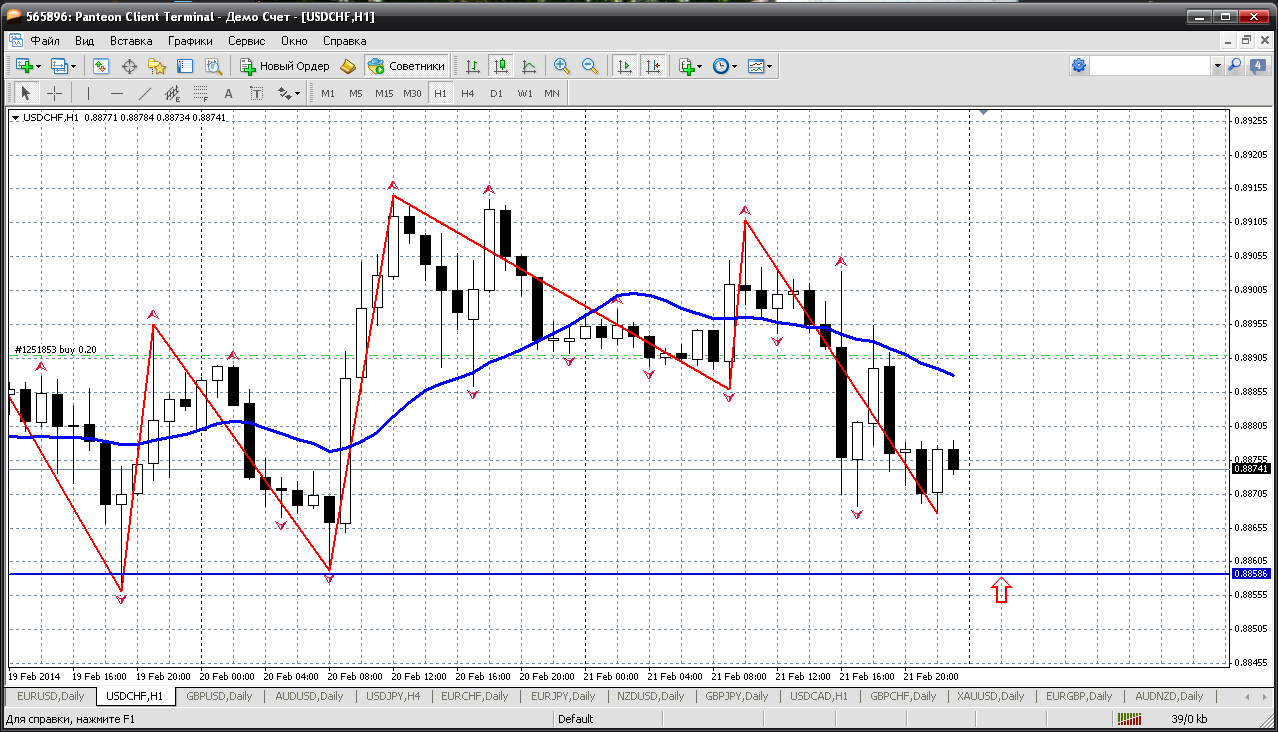Screen dimensions: 1278x732
Task: Toggle the Советники expert advisors button
Action: 407,66
